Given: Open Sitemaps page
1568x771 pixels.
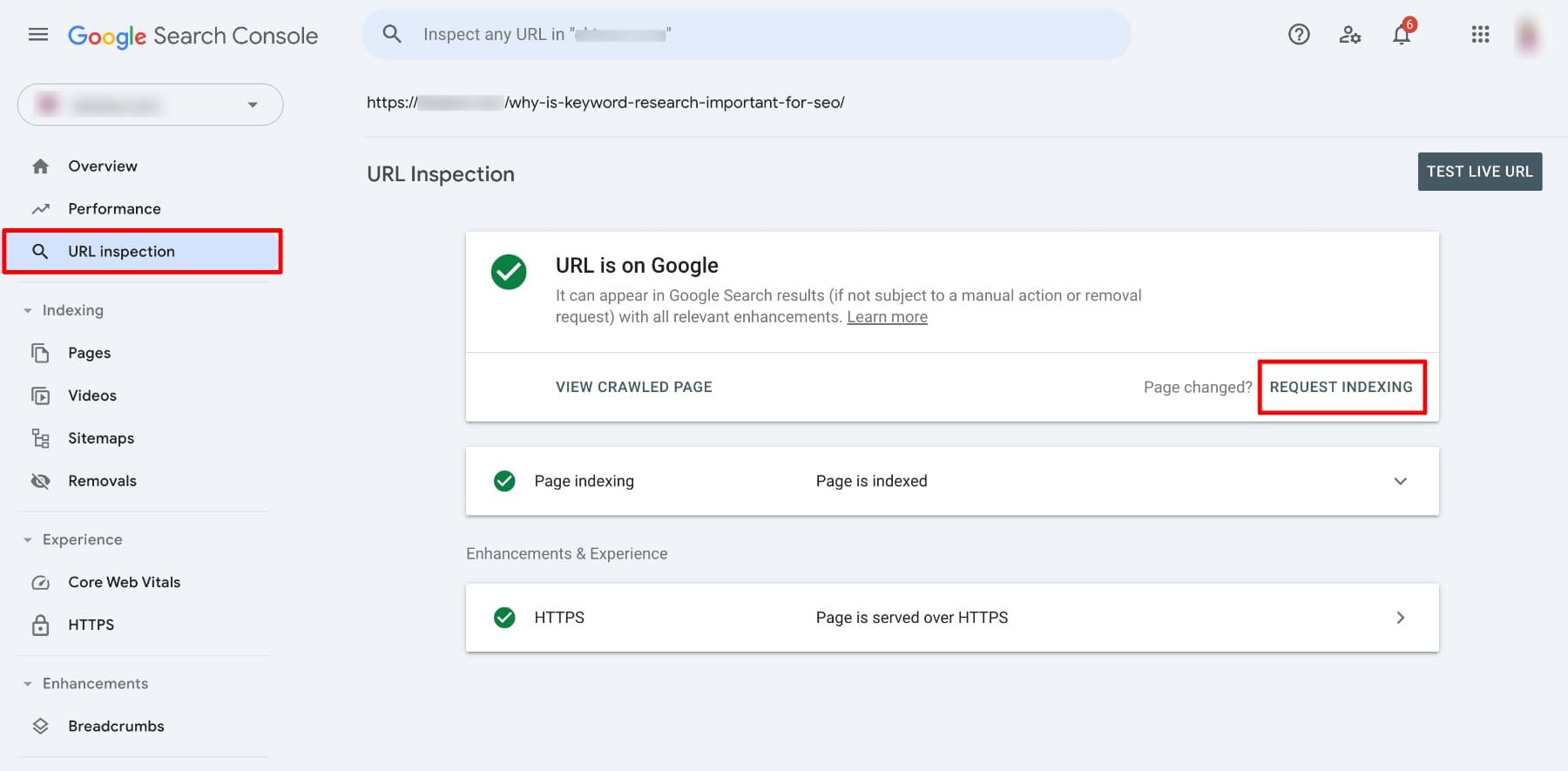Looking at the screenshot, I should pyautogui.click(x=101, y=438).
